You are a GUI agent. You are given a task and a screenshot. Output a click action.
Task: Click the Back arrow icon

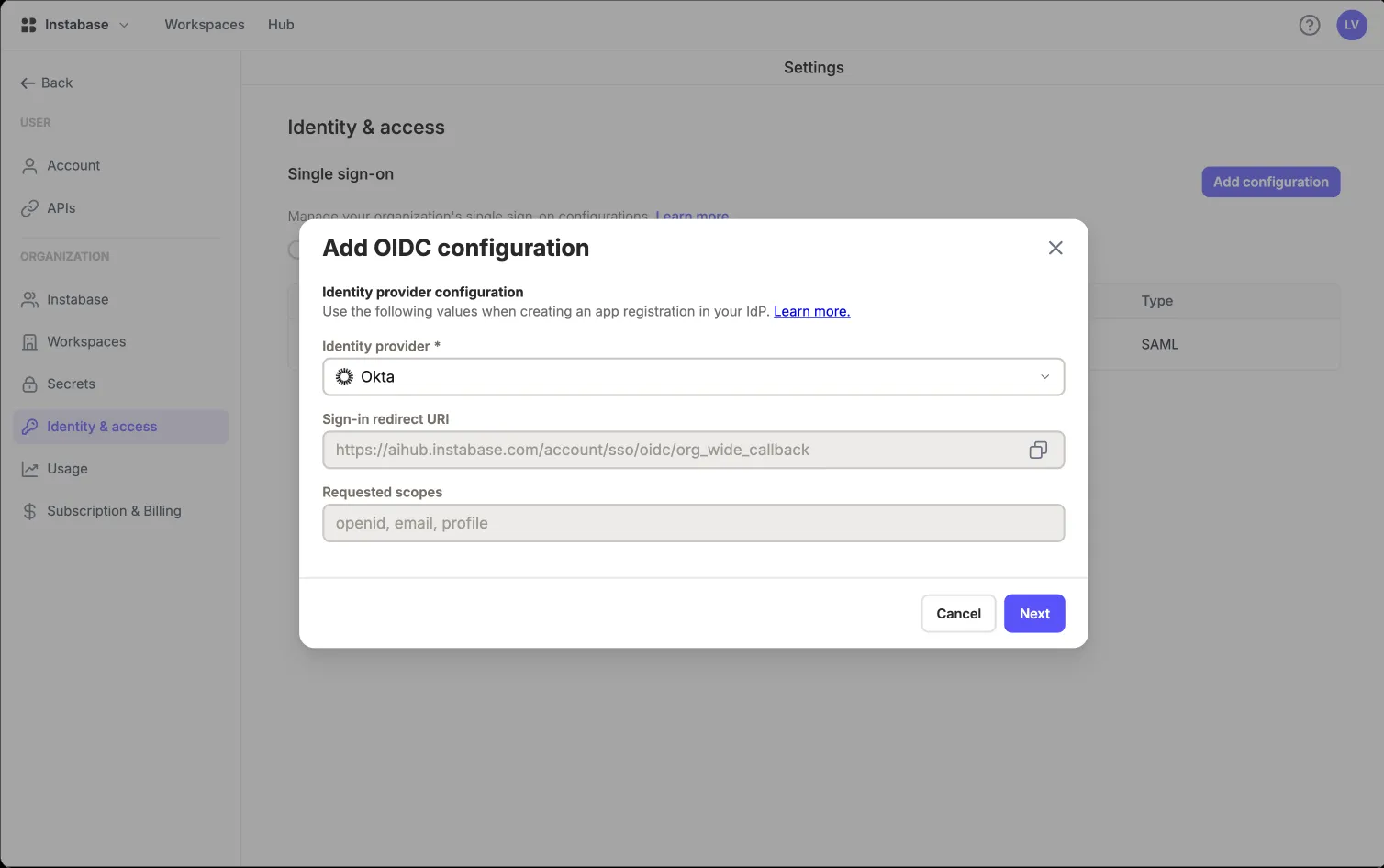[x=28, y=83]
